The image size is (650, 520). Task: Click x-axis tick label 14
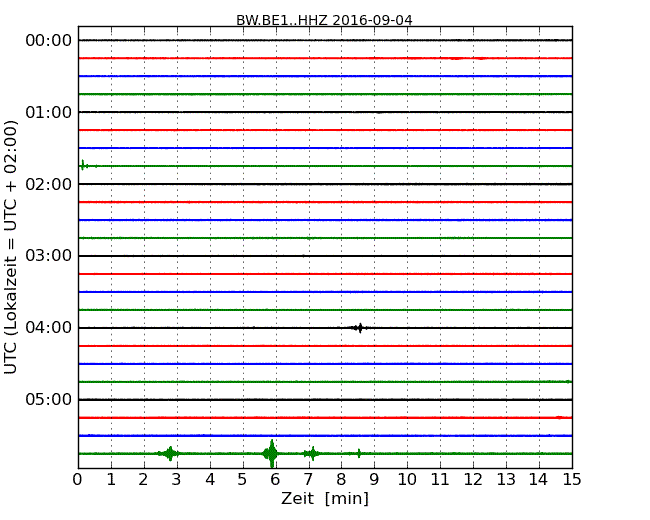tap(538, 480)
